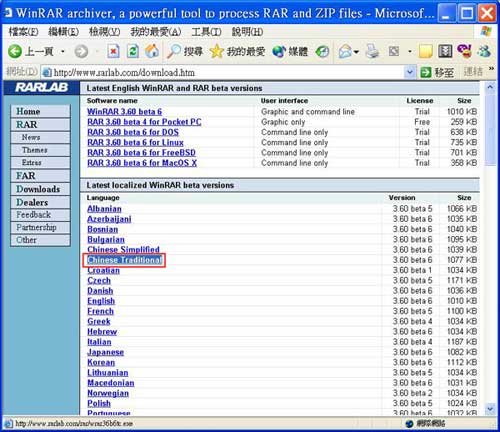
Task: Click the RARLAB logo
Action: (x=41, y=88)
